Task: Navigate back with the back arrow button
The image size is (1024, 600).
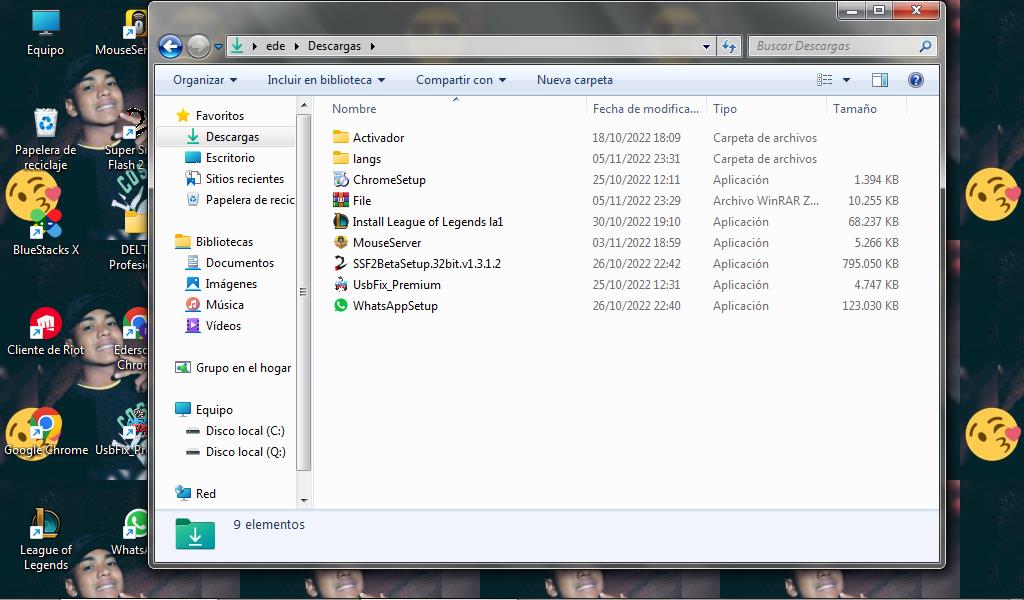Action: point(170,46)
